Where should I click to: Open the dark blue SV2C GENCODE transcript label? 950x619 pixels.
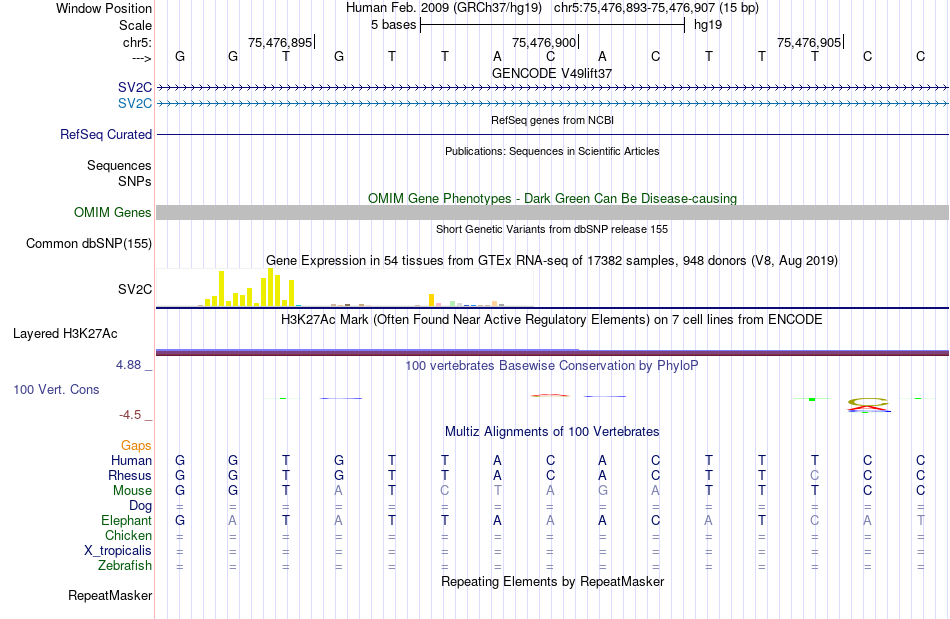(135, 88)
